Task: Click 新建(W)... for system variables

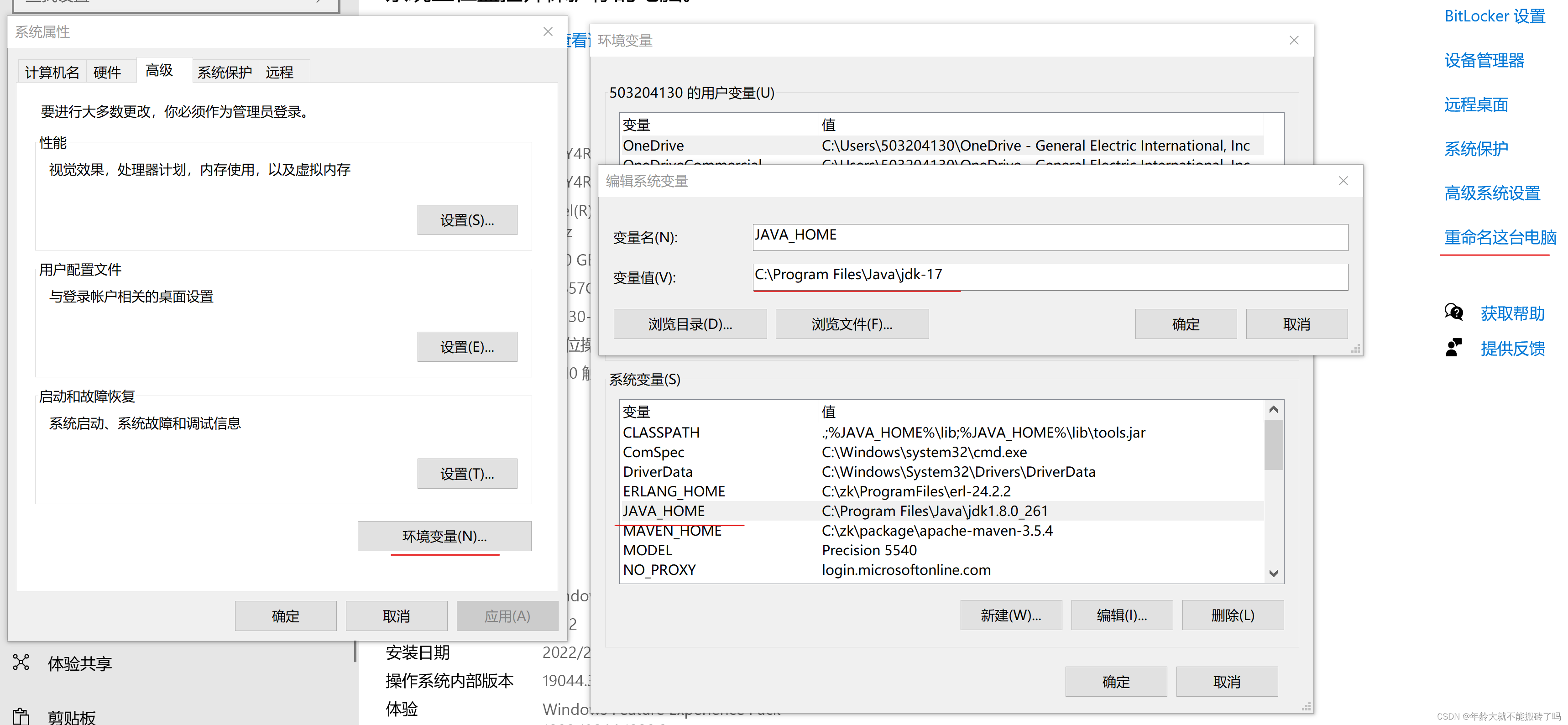Action: pyautogui.click(x=1010, y=615)
